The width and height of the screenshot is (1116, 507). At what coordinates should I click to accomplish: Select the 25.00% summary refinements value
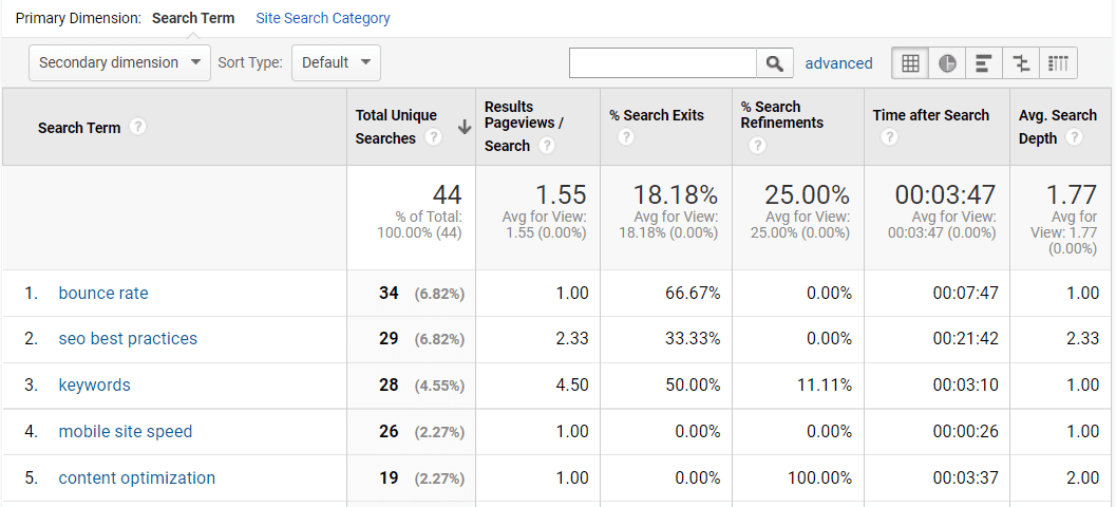coord(806,194)
